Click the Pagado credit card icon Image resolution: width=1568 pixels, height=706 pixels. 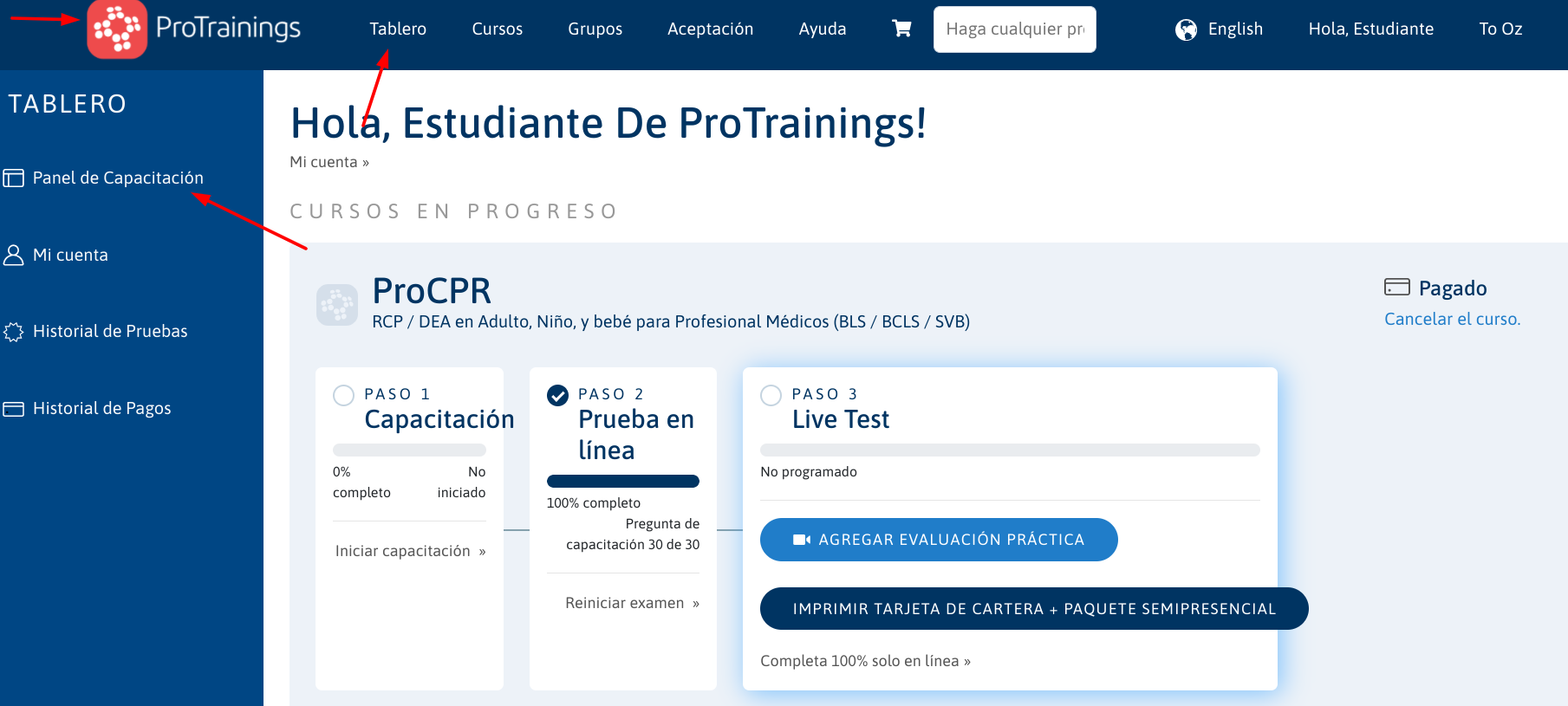[x=1396, y=287]
